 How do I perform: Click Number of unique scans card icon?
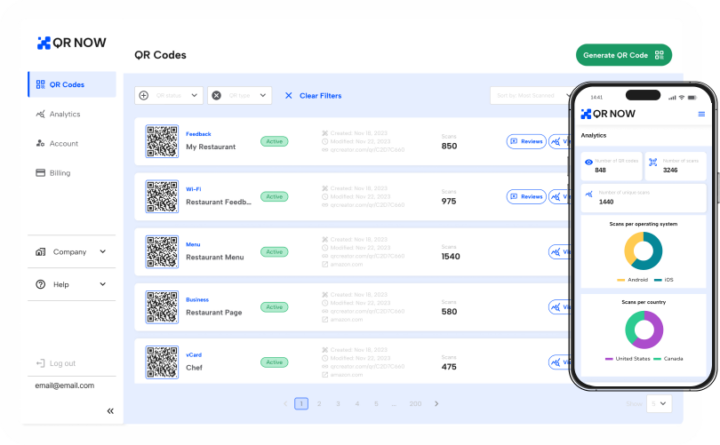pos(589,194)
